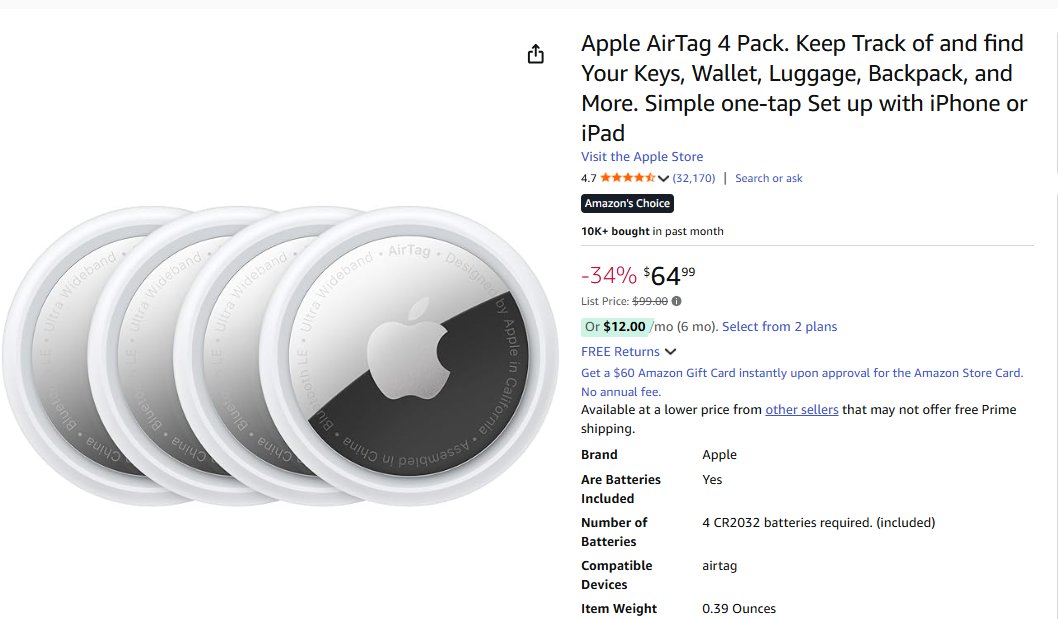Click the other sellers link
The image size is (1058, 619).
801,410
